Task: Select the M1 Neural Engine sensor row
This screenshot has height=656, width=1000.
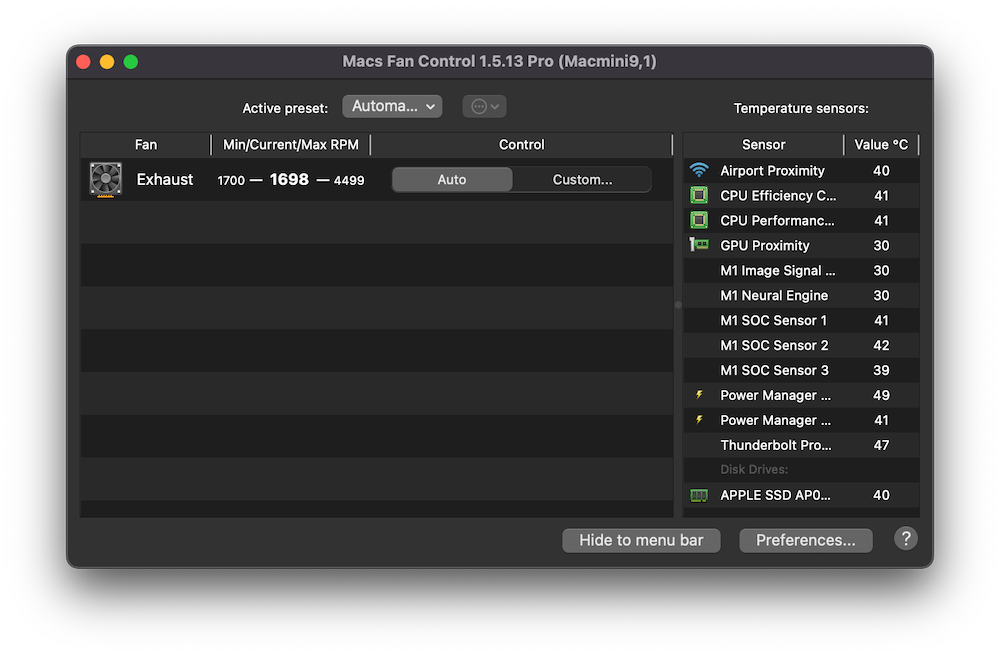Action: point(773,295)
